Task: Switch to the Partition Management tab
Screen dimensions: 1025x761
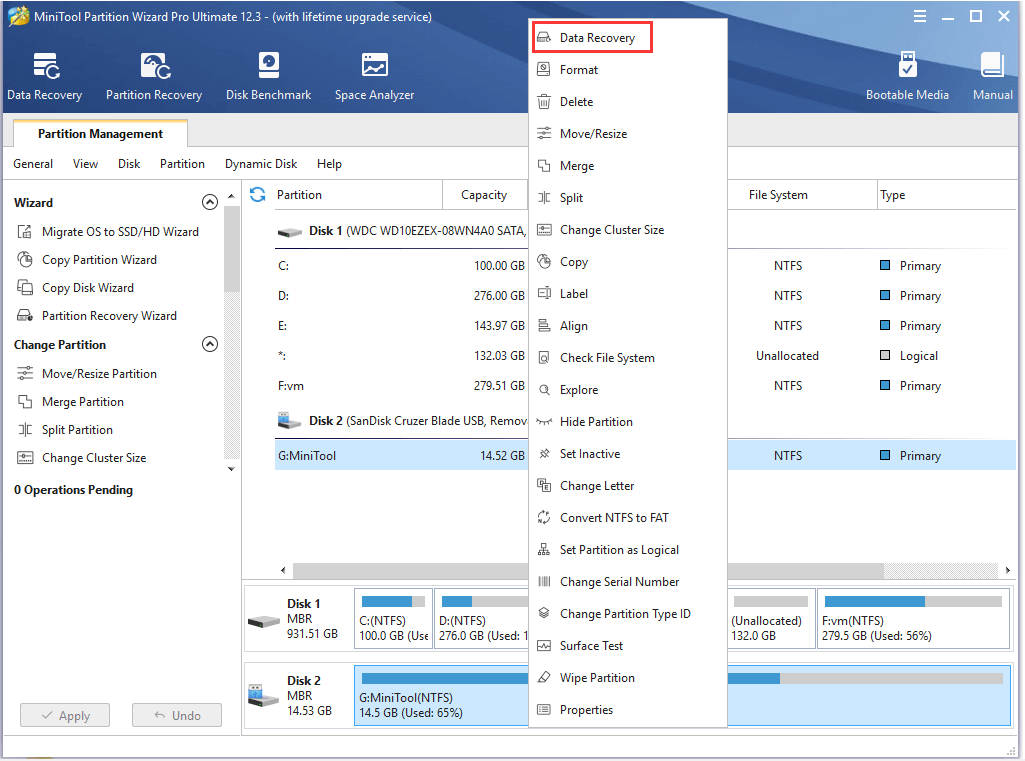Action: [x=101, y=133]
